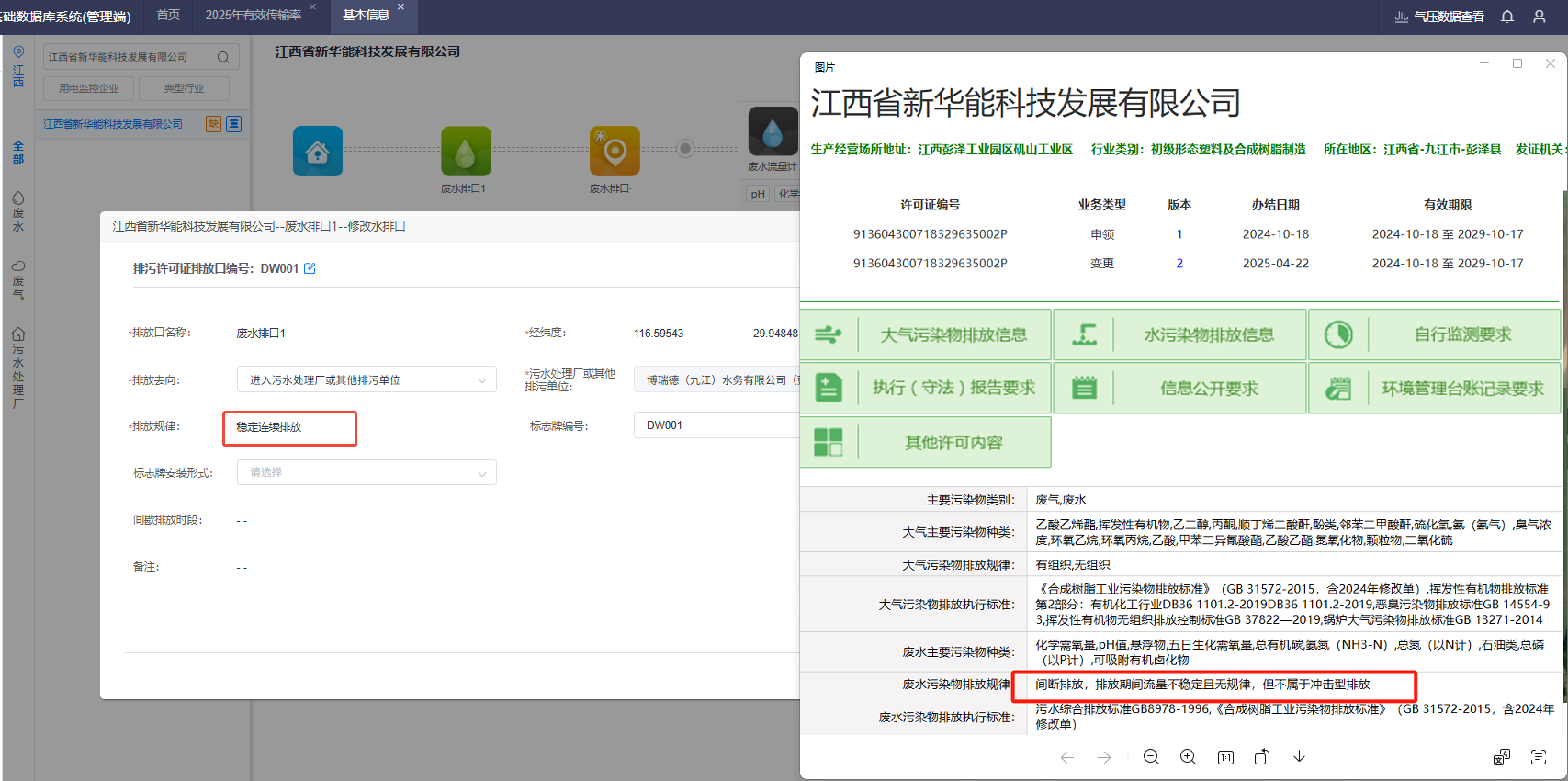Click the small circle node on the flow line
This screenshot has height=781, width=1568.
(x=685, y=148)
